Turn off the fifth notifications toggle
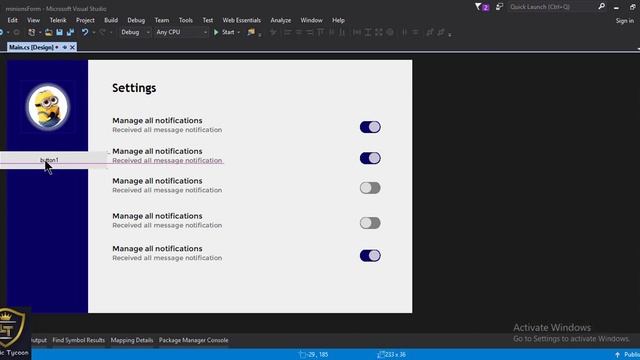640x360 pixels. click(x=370, y=256)
